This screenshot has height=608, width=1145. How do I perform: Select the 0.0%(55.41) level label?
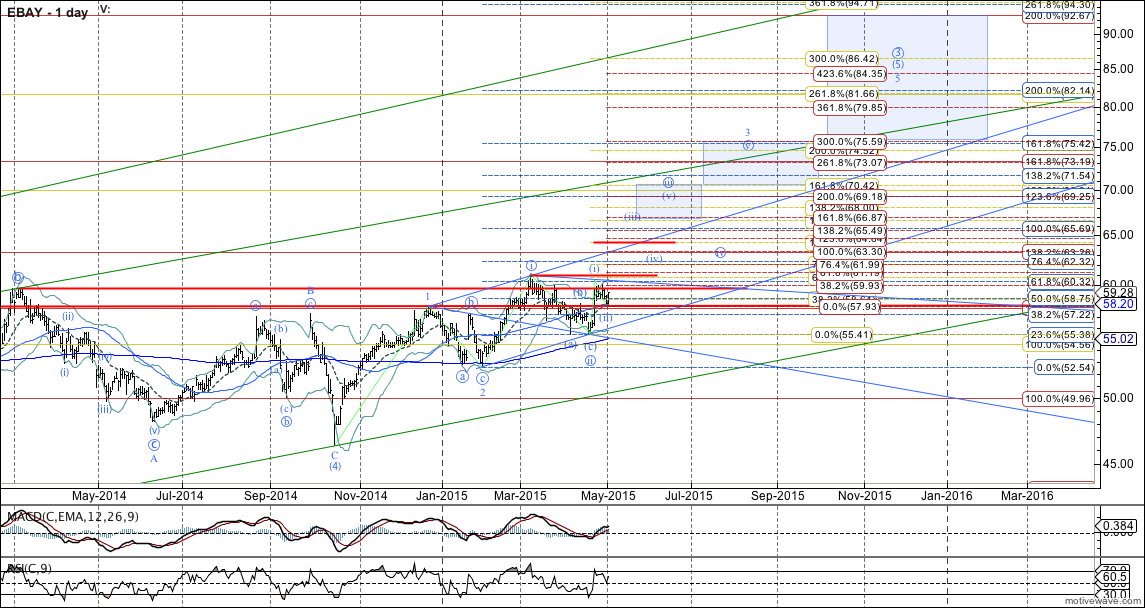[x=843, y=334]
